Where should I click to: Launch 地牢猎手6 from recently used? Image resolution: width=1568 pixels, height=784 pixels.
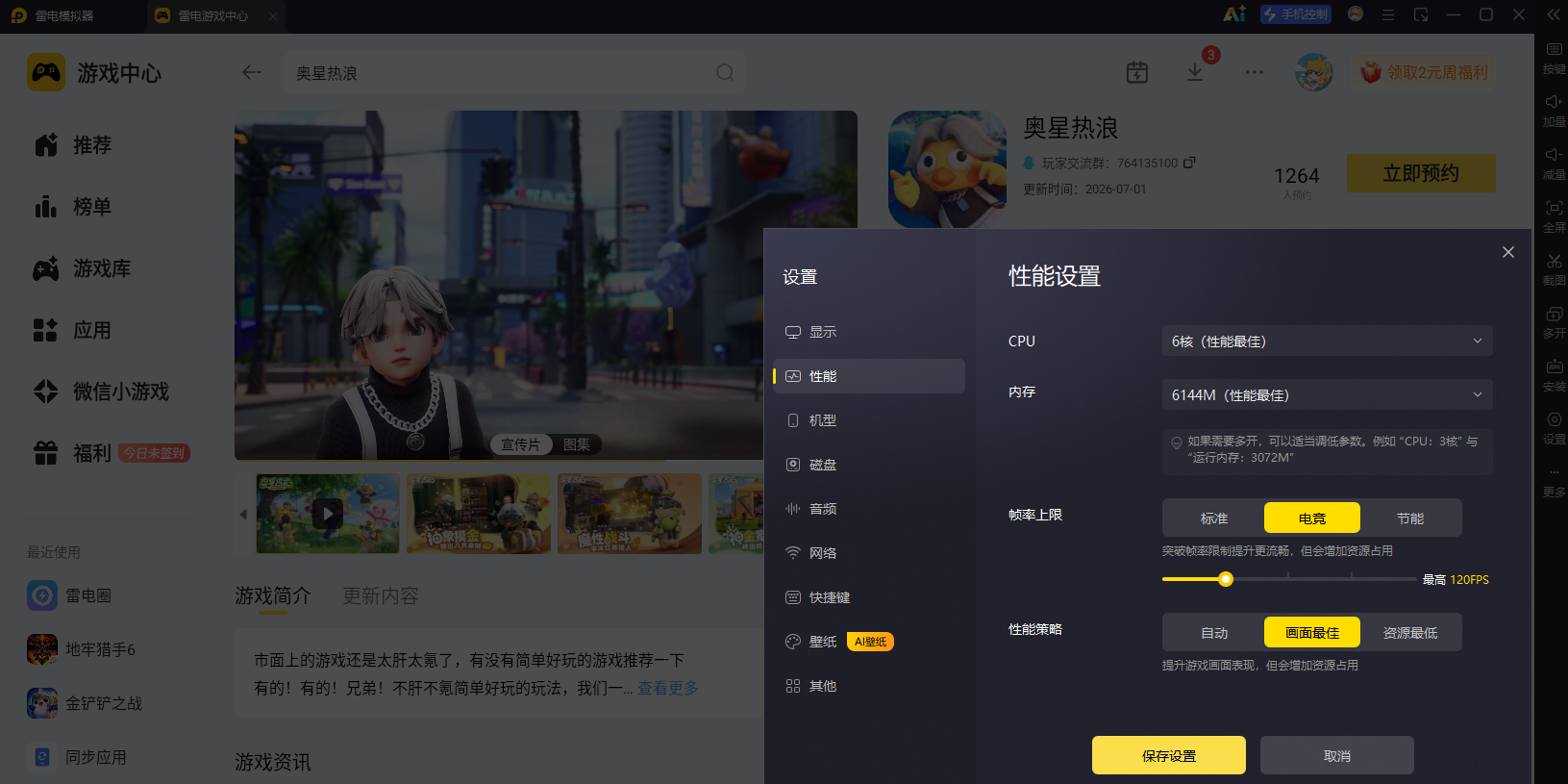point(81,649)
